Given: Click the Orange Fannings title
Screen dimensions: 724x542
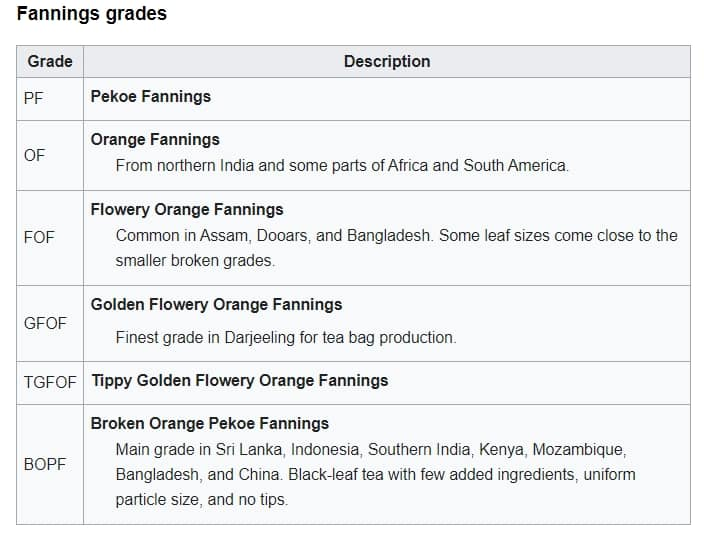Looking at the screenshot, I should (155, 139).
